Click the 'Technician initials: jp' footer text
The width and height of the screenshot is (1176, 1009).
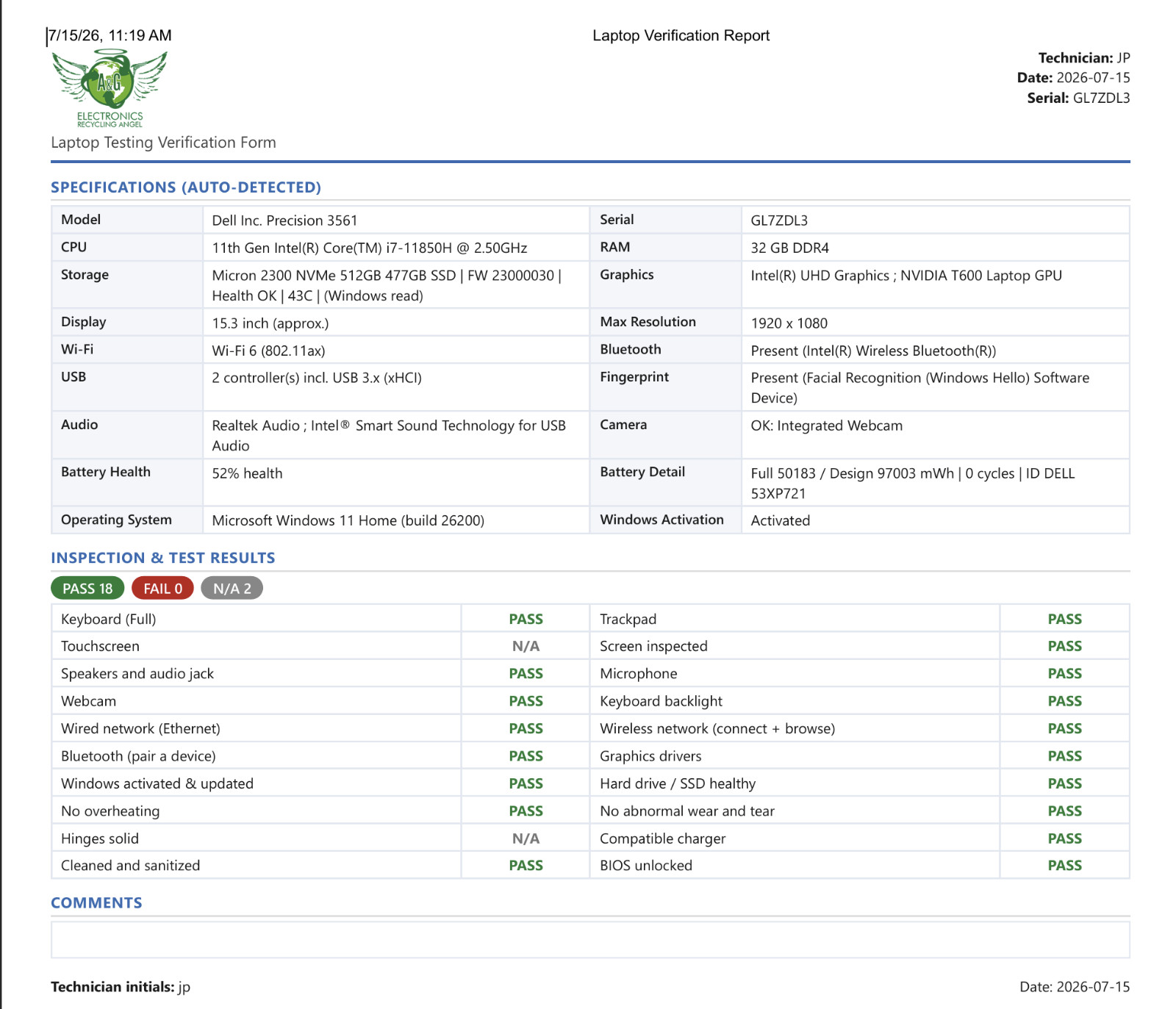click(121, 987)
